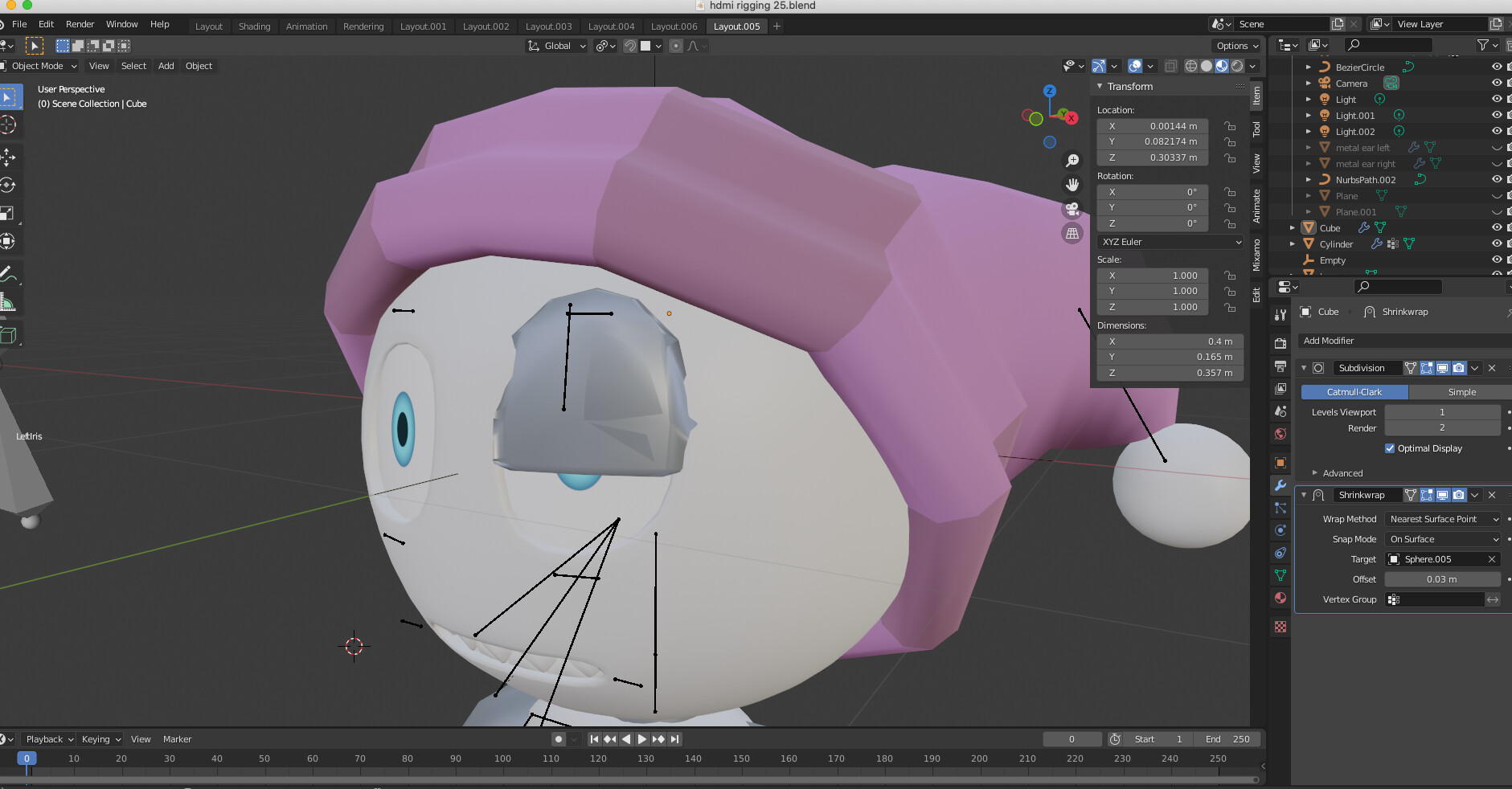Select Simple subdivision type
Viewport: 1512px width, 789px height.
[x=1461, y=392]
